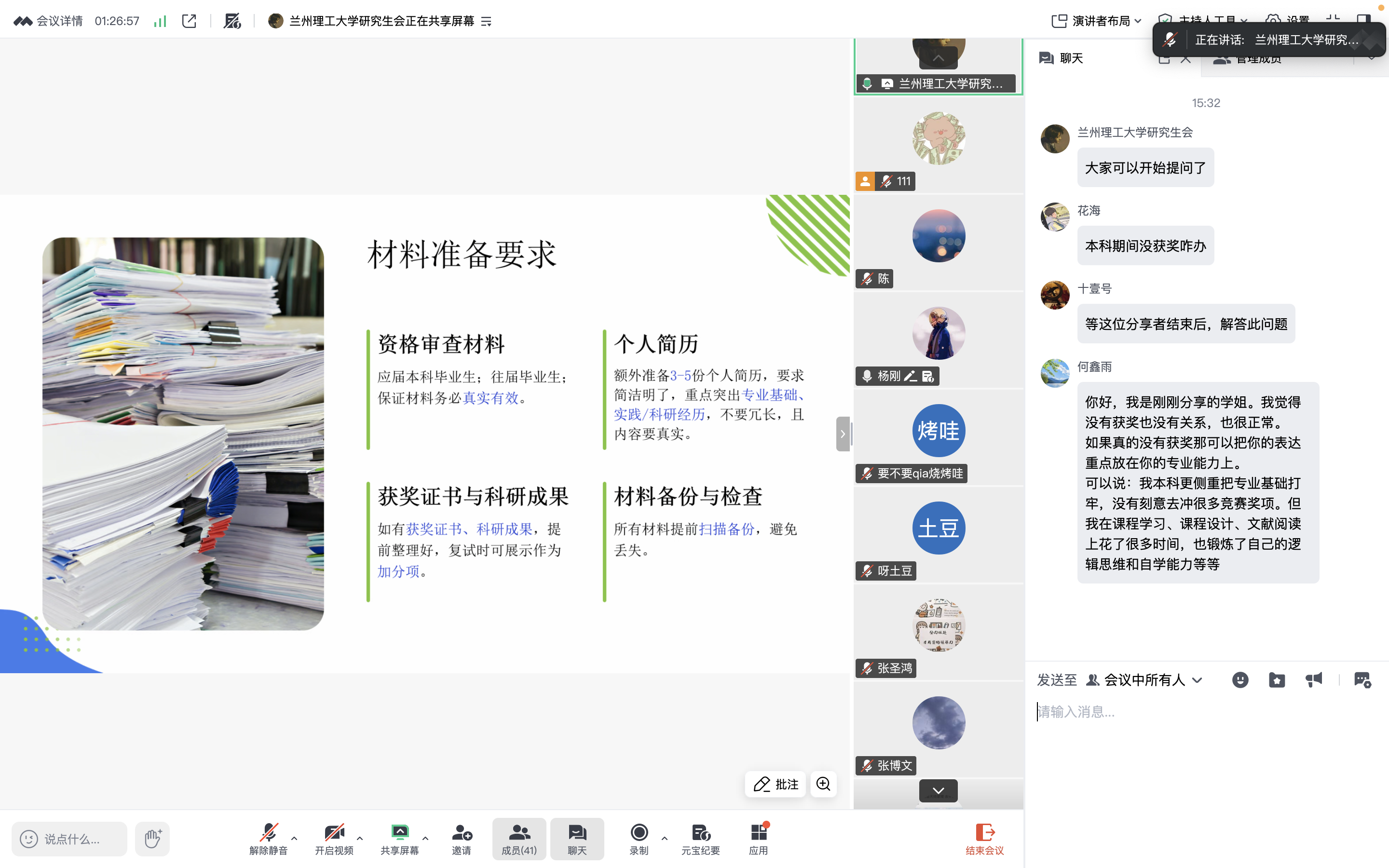Click the red packet icon in chat
This screenshot has width=1389, height=868.
1277,680
